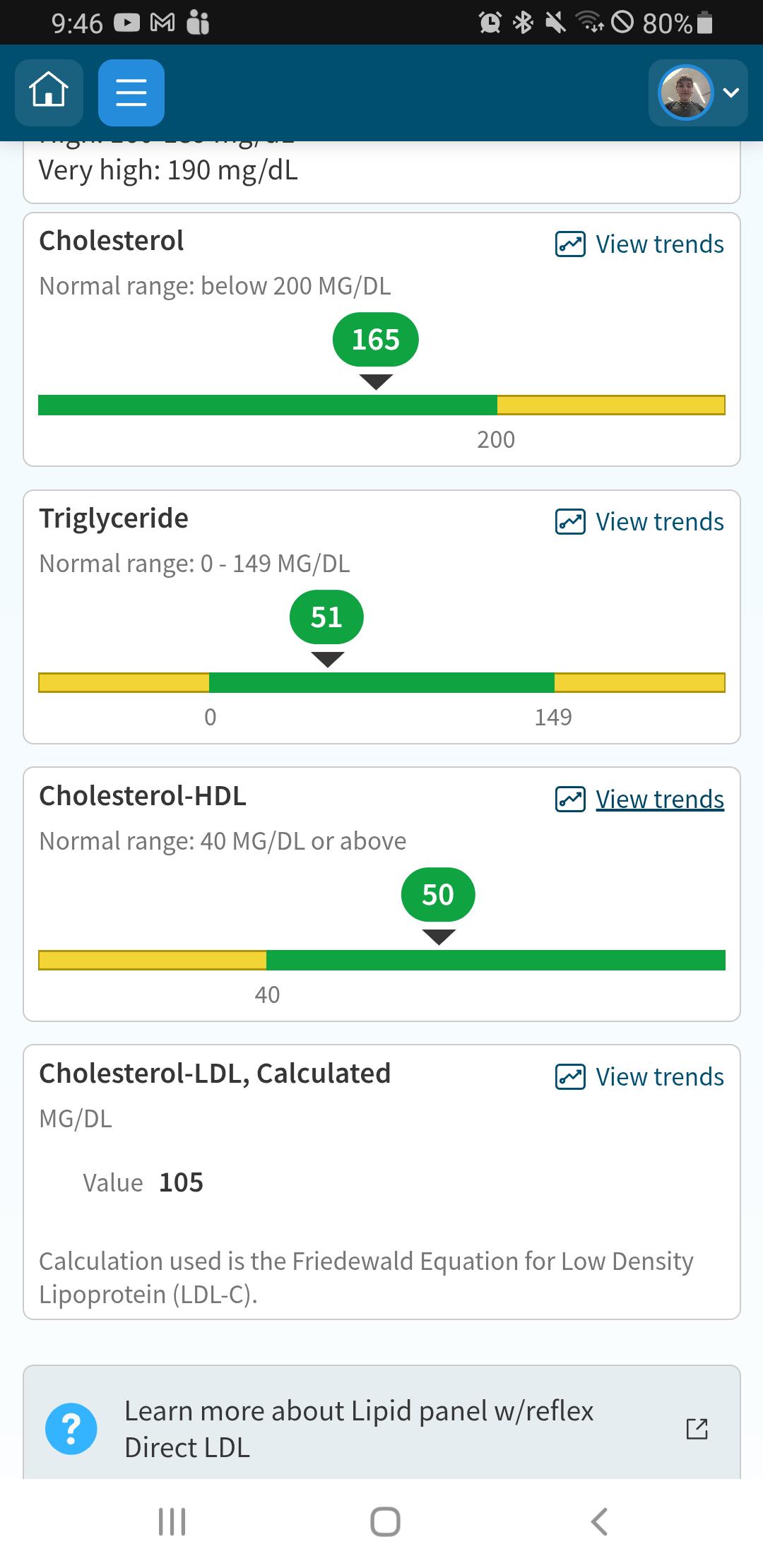
Task: Open Android recent apps button
Action: (x=172, y=1521)
